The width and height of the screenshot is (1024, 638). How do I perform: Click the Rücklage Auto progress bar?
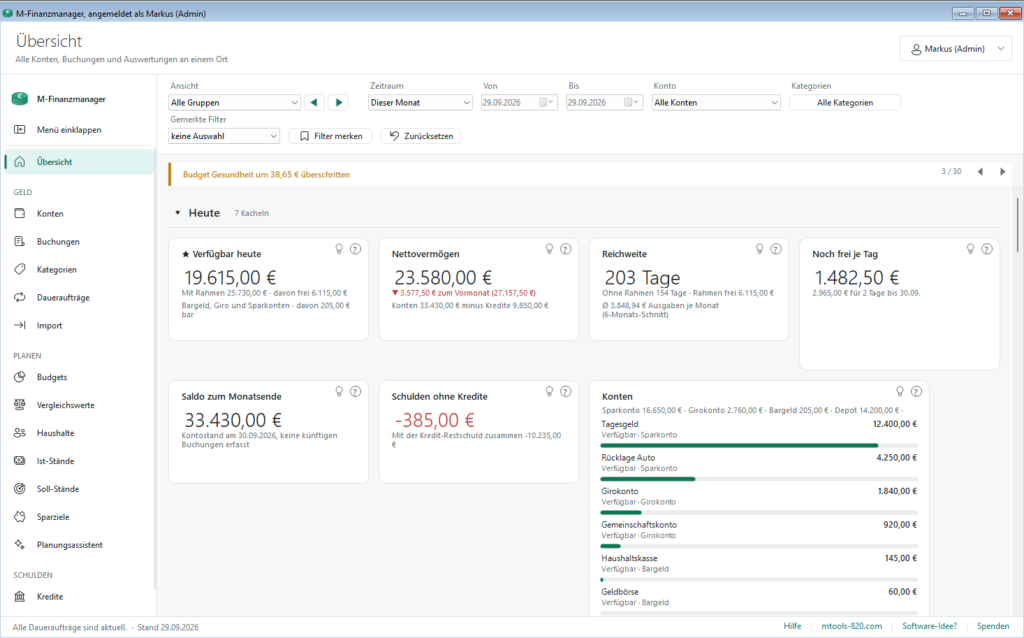pyautogui.click(x=759, y=479)
